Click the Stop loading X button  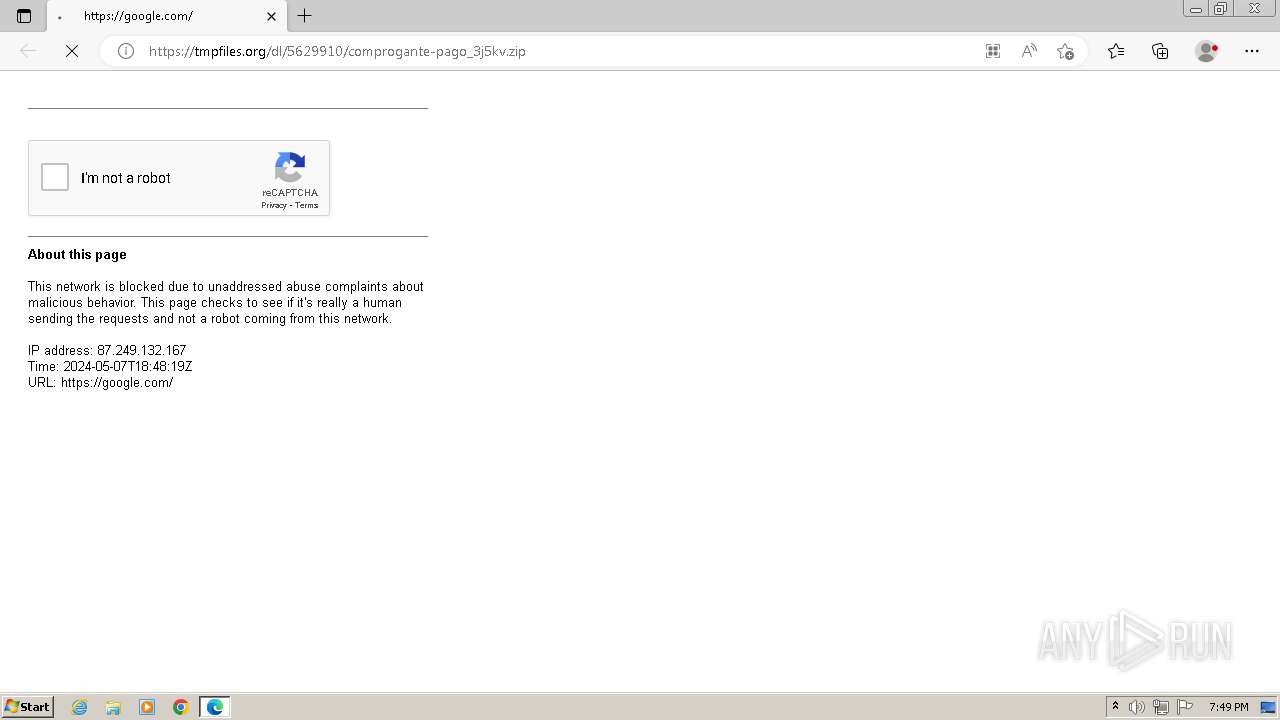point(72,51)
